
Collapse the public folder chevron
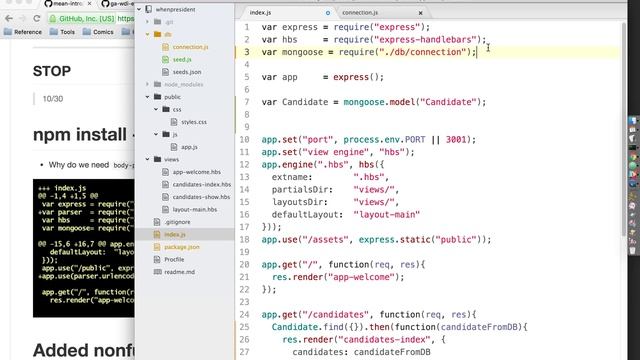click(148, 97)
